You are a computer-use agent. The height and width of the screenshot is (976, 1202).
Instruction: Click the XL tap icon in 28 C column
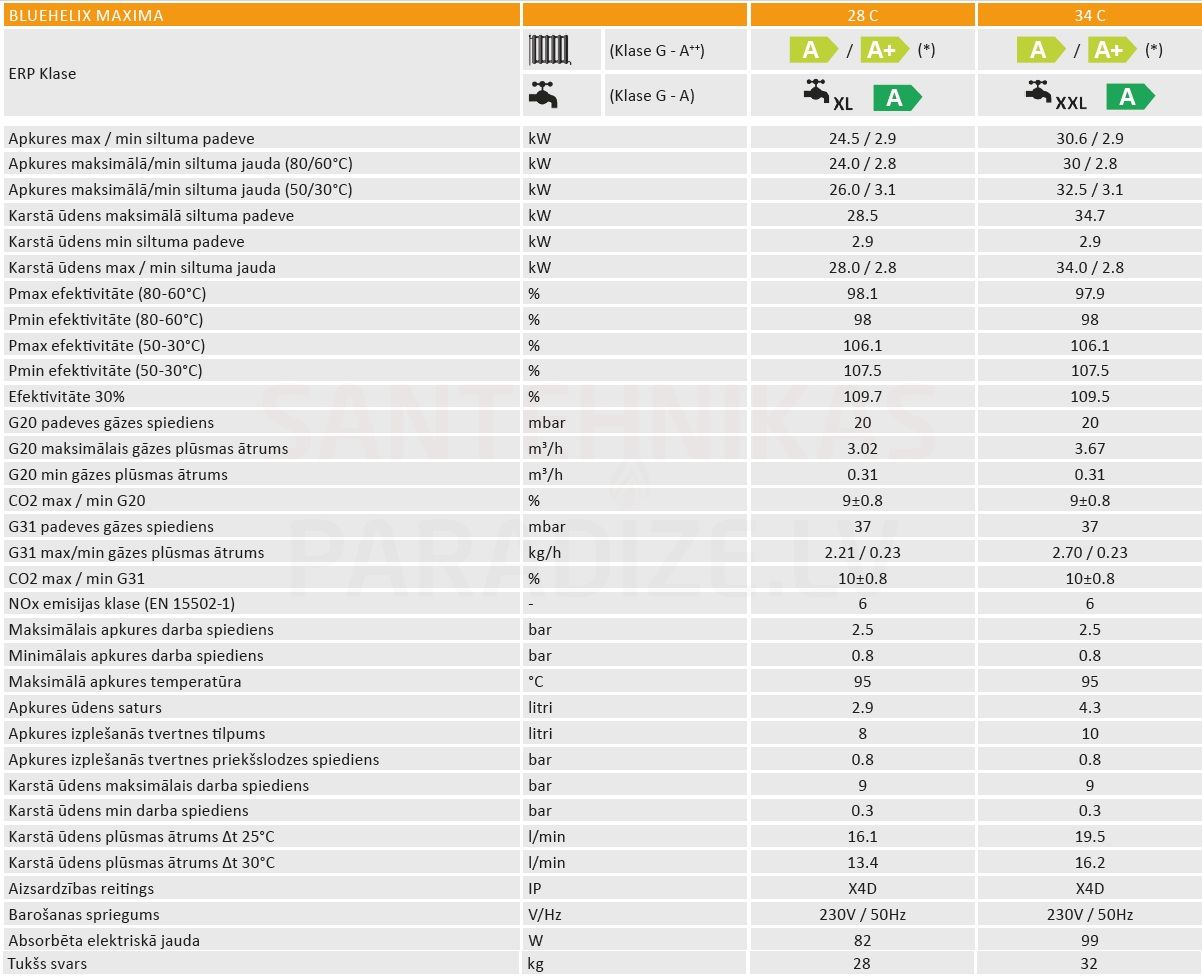point(828,96)
